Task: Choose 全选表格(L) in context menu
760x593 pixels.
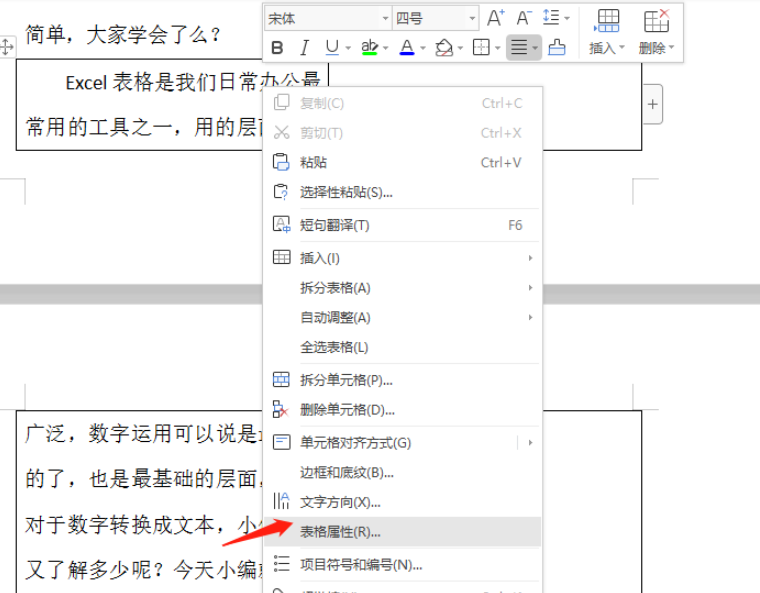Action: pos(402,347)
